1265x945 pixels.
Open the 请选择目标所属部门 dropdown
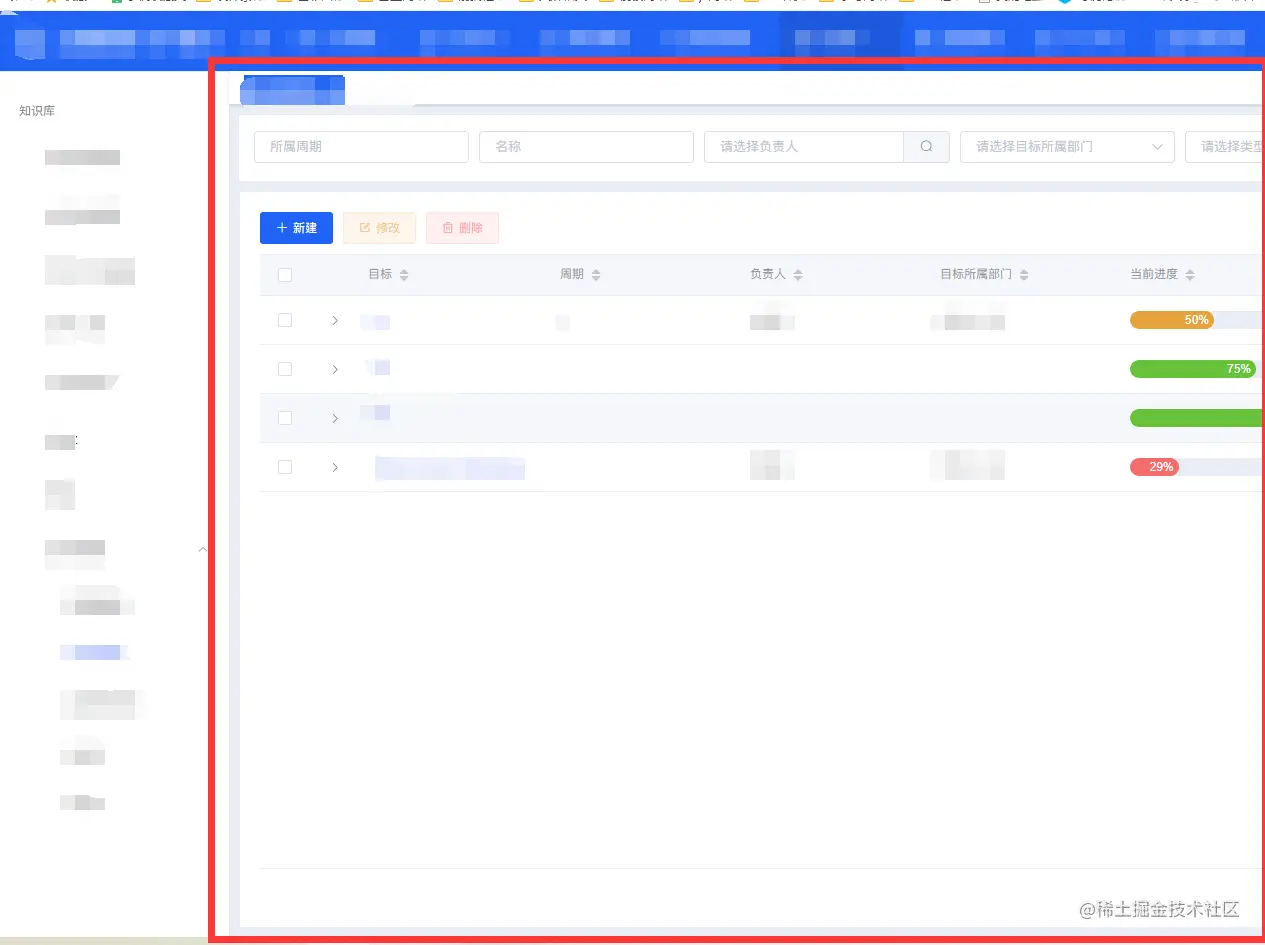coord(1067,146)
